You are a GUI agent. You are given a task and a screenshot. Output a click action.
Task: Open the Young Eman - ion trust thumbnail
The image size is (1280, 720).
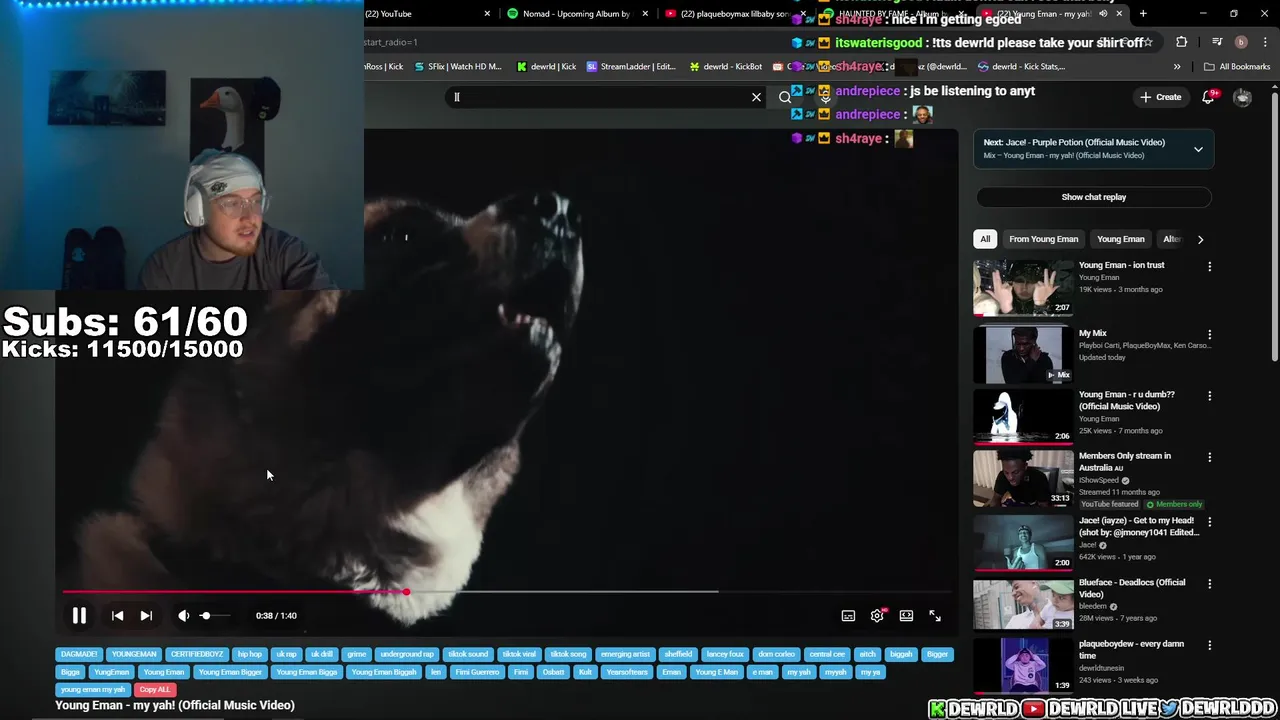click(1023, 288)
